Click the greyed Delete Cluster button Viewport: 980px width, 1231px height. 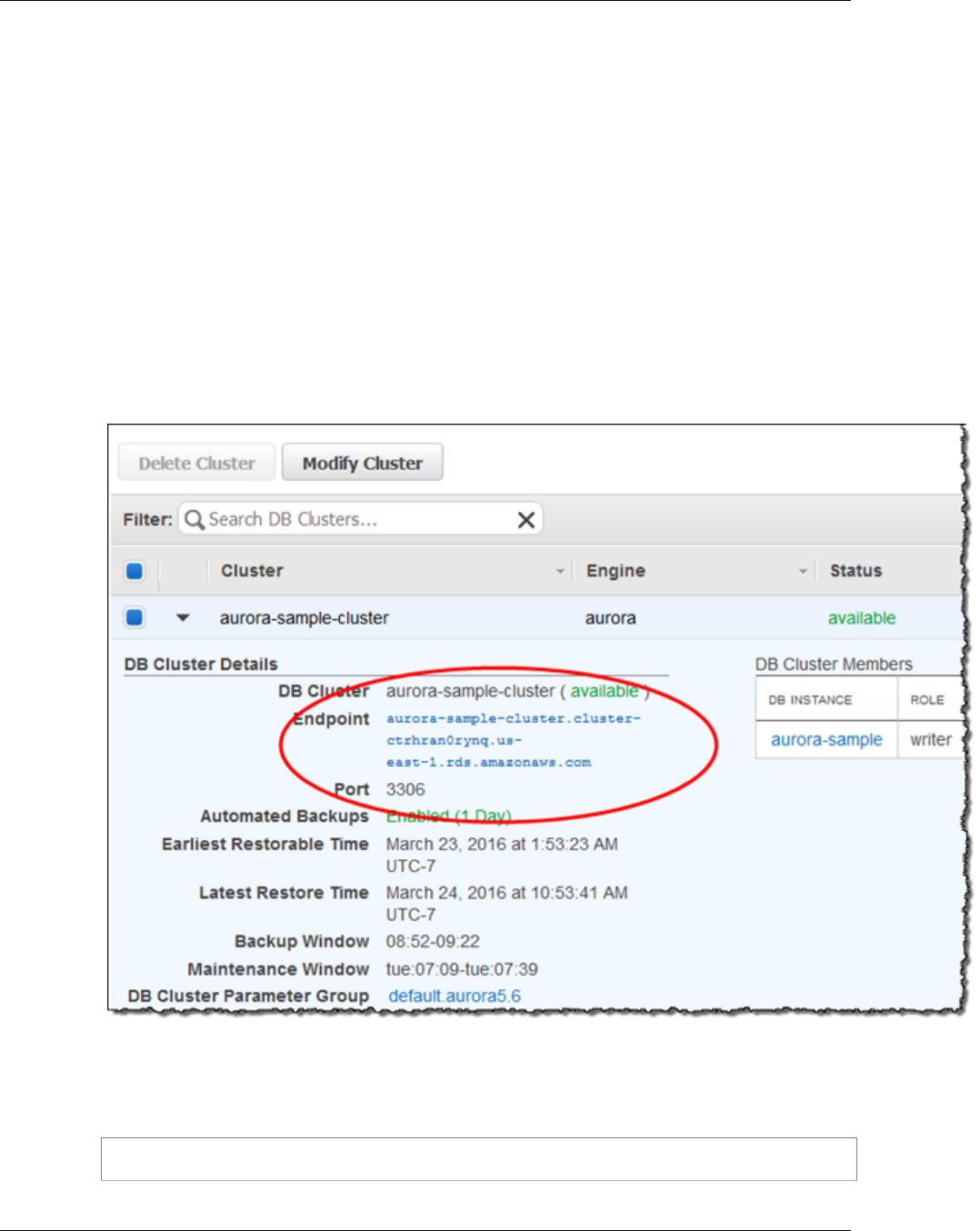pos(196,462)
